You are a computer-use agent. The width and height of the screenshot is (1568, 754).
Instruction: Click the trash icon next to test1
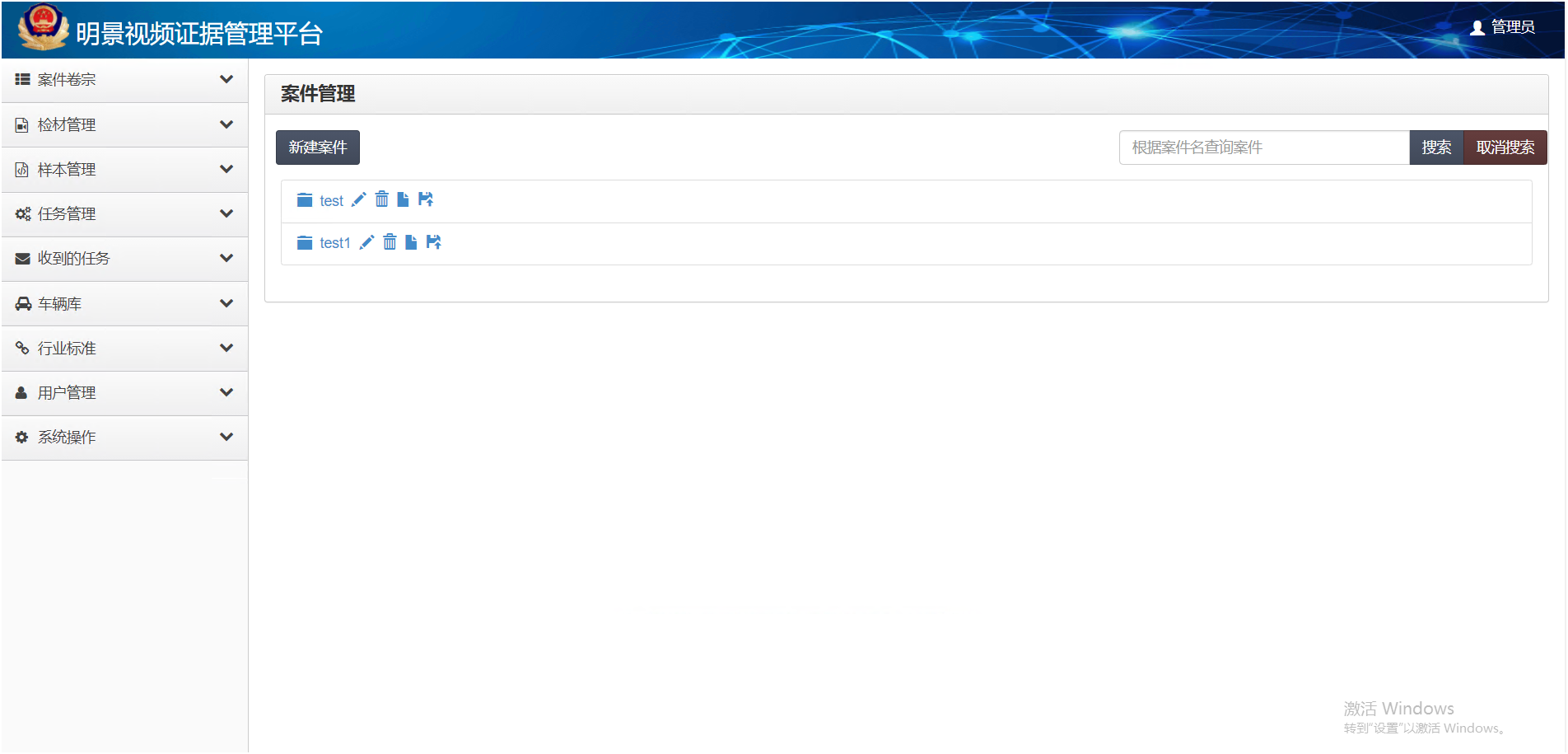point(390,242)
